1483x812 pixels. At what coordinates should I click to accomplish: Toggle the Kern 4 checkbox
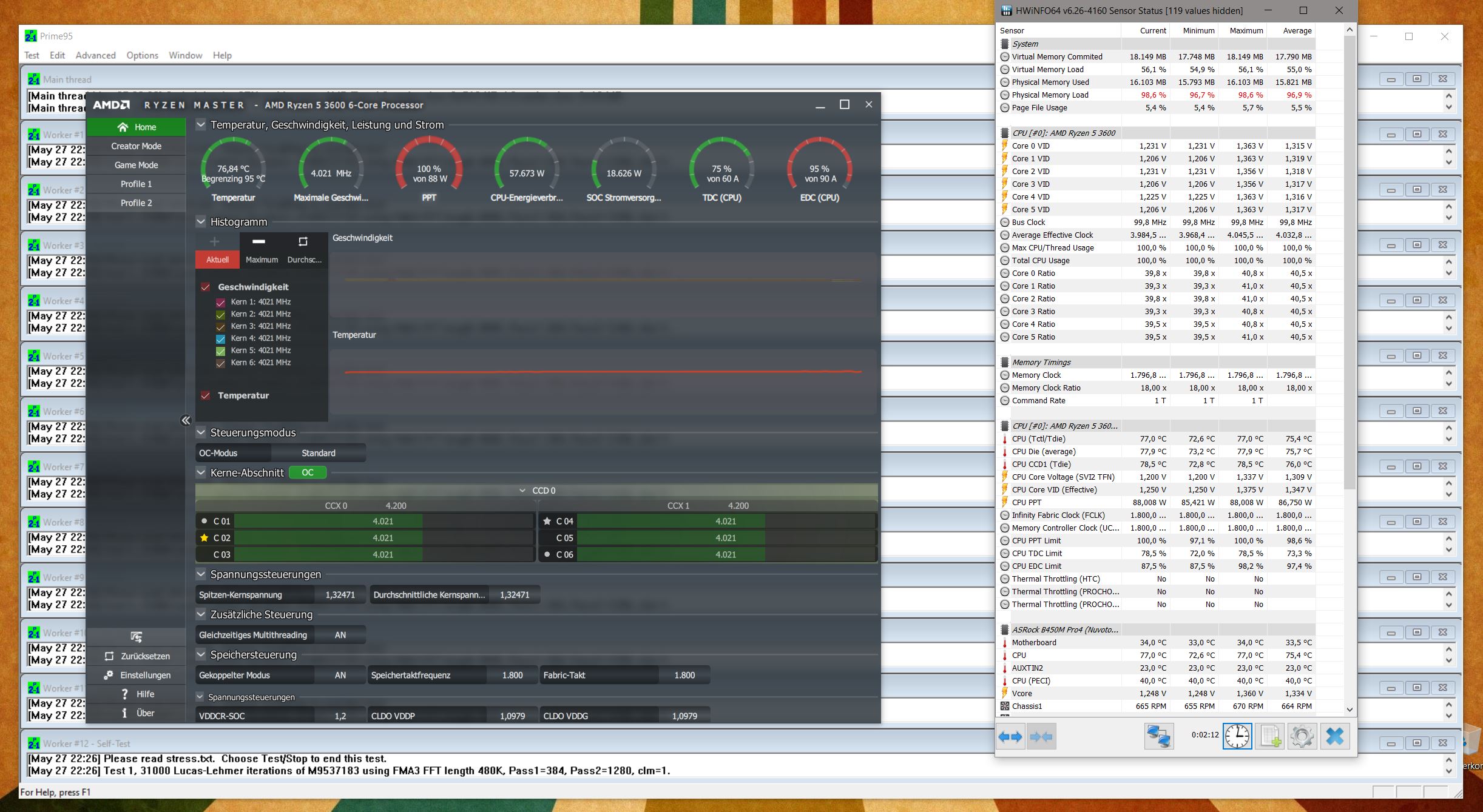[221, 338]
